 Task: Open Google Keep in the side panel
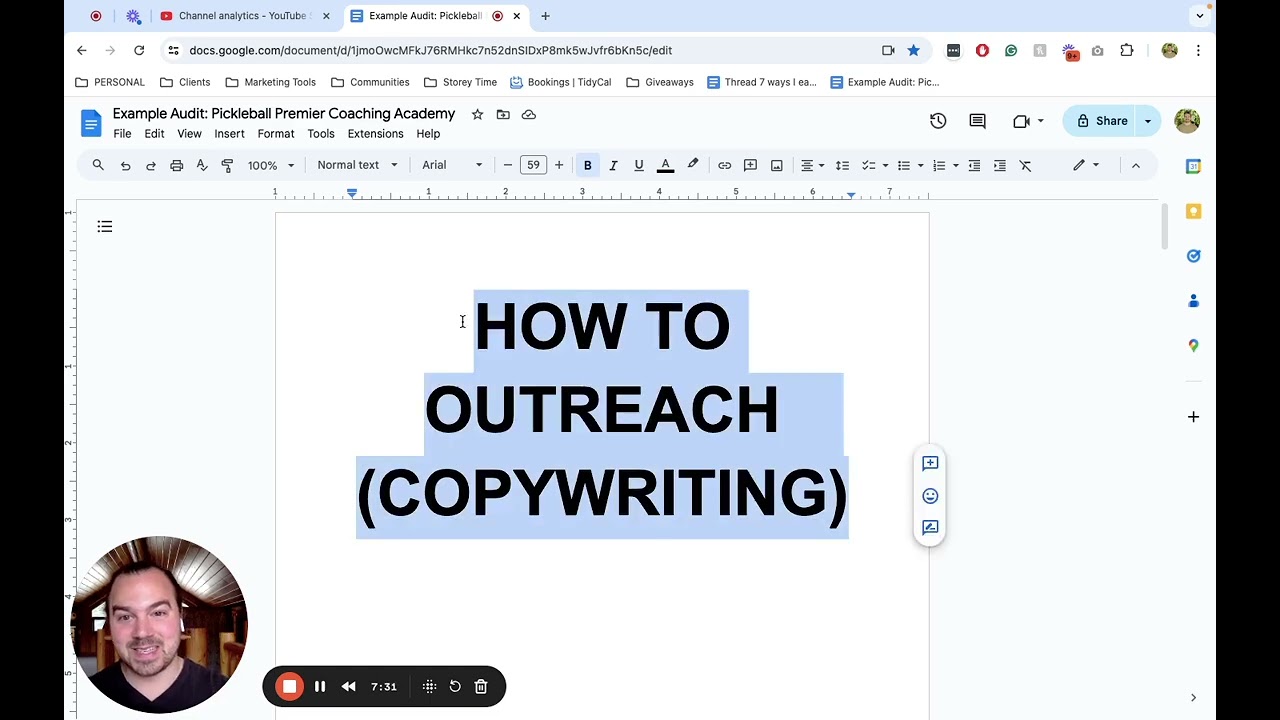point(1193,211)
